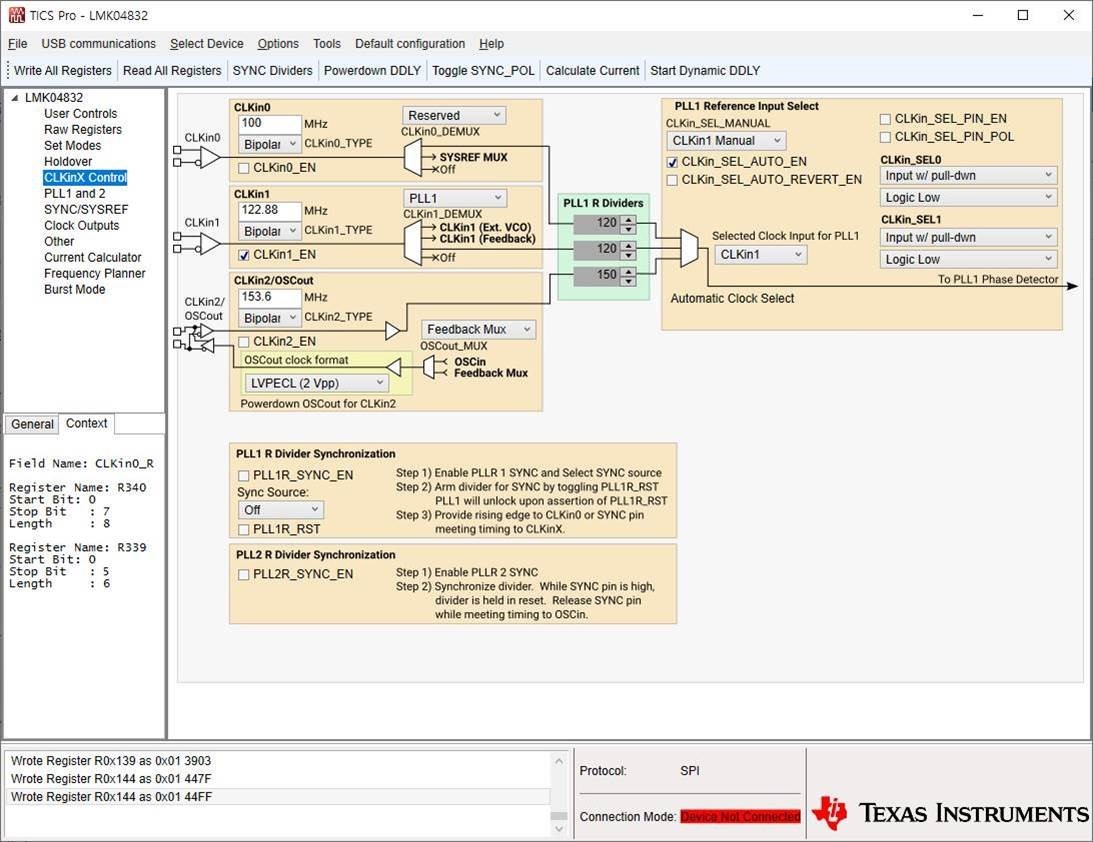The width and height of the screenshot is (1093, 842).
Task: Decrement the third PLL1 R divider (150) down arrow
Action: pos(629,280)
